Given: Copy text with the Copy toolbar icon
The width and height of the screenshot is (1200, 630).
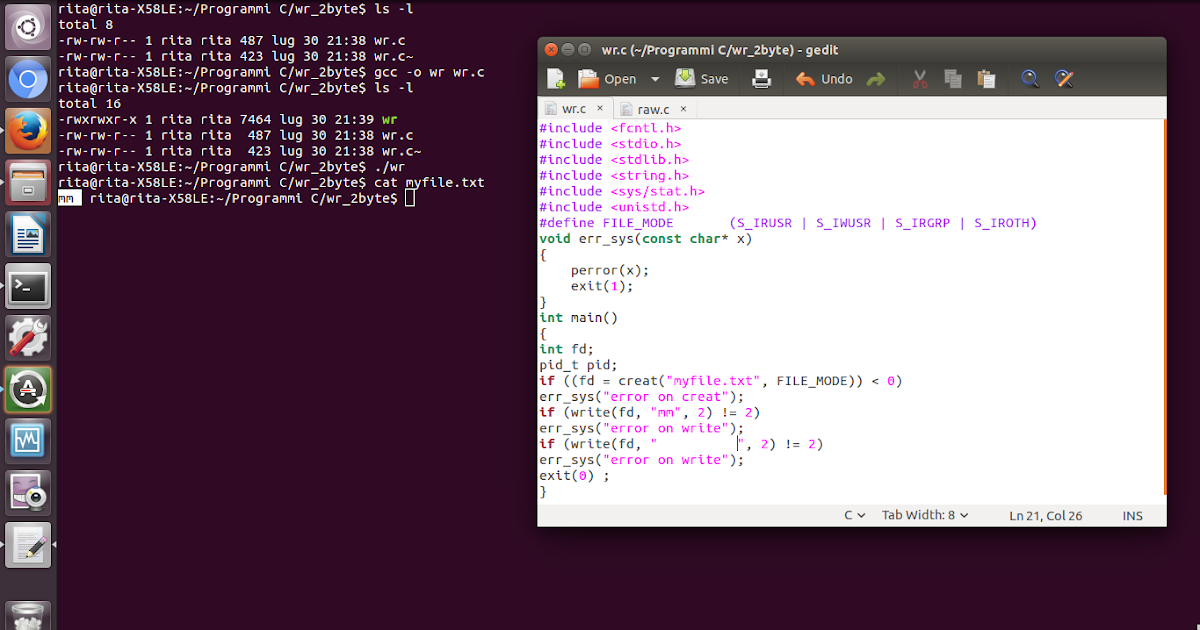Looking at the screenshot, I should 950,77.
